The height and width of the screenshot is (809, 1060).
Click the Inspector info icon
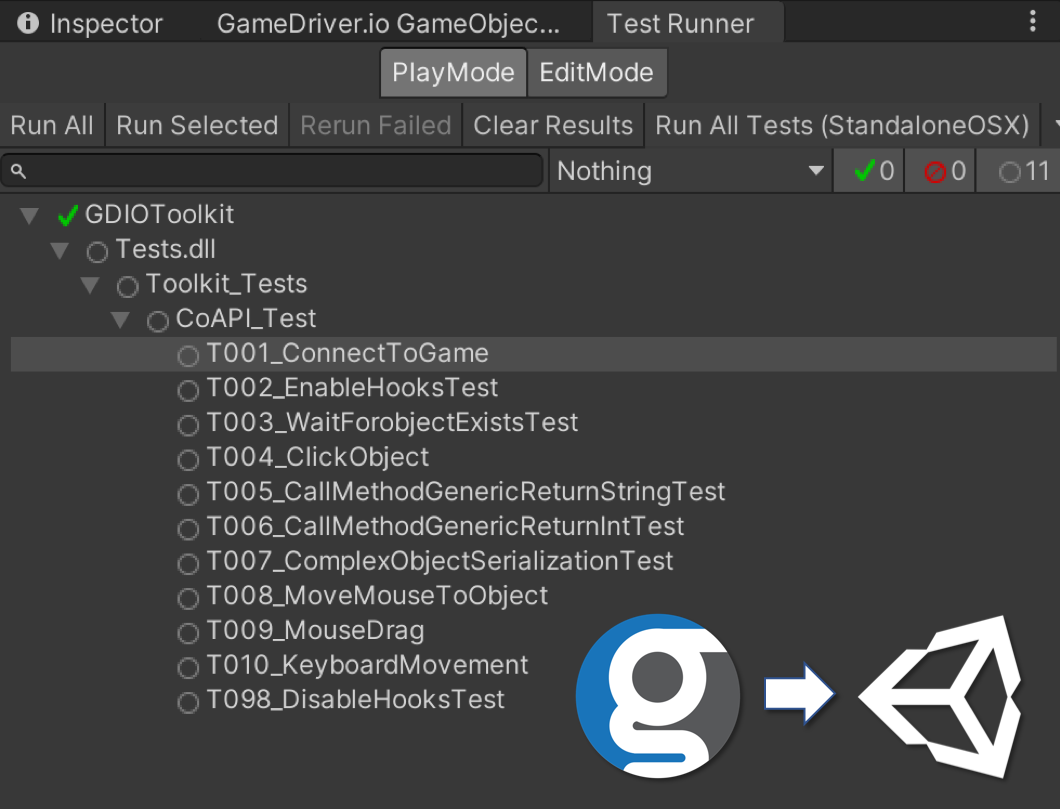click(x=28, y=23)
